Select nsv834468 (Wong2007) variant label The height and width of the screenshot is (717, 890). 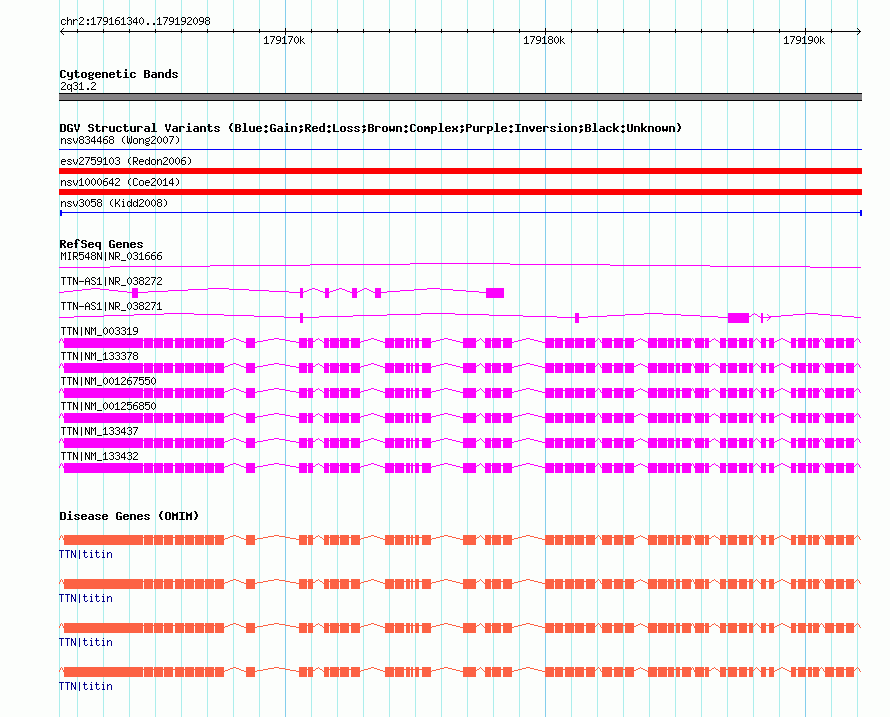click(x=120, y=140)
